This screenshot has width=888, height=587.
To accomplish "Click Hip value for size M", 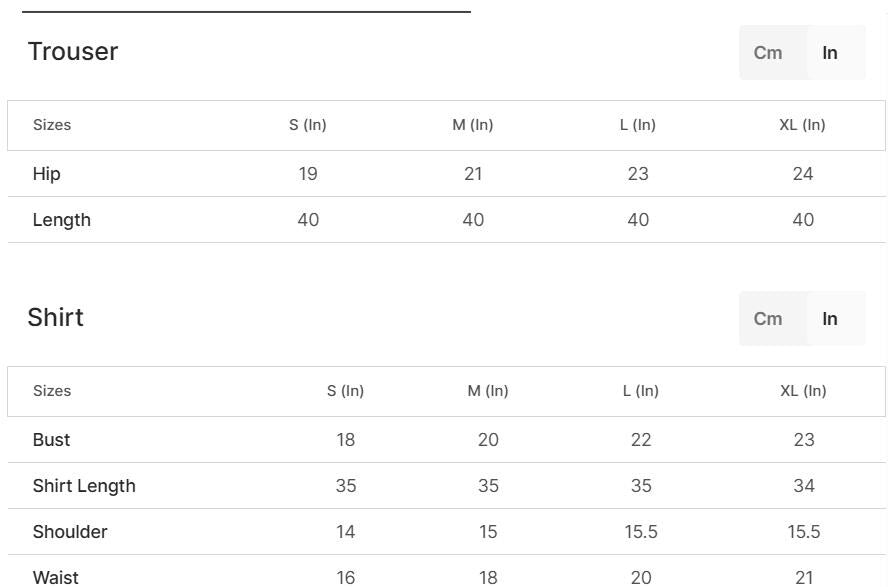I will tap(473, 174).
